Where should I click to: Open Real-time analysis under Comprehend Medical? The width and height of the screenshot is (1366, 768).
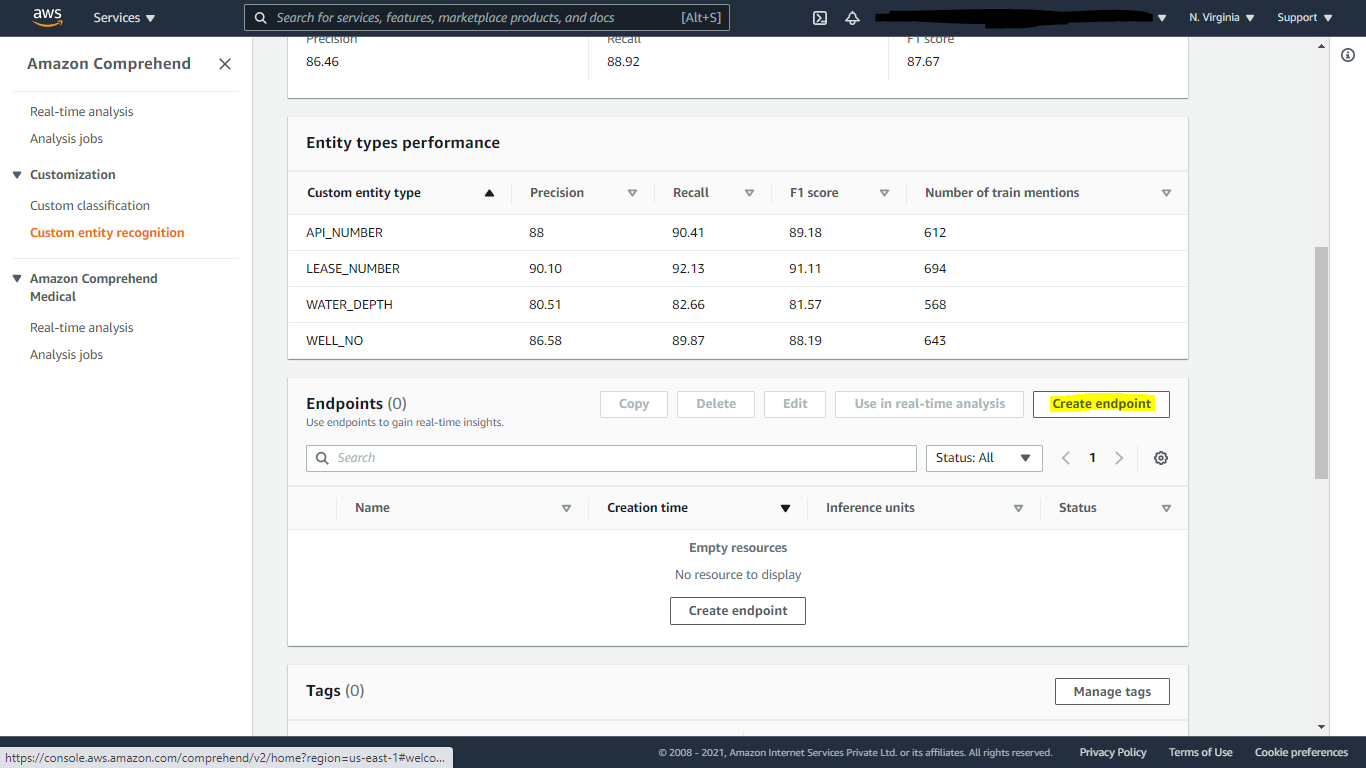point(82,328)
